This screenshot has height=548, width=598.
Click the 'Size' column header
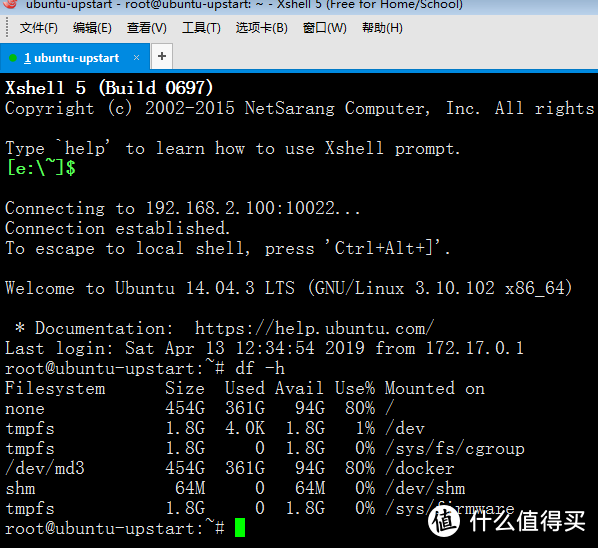coord(185,389)
